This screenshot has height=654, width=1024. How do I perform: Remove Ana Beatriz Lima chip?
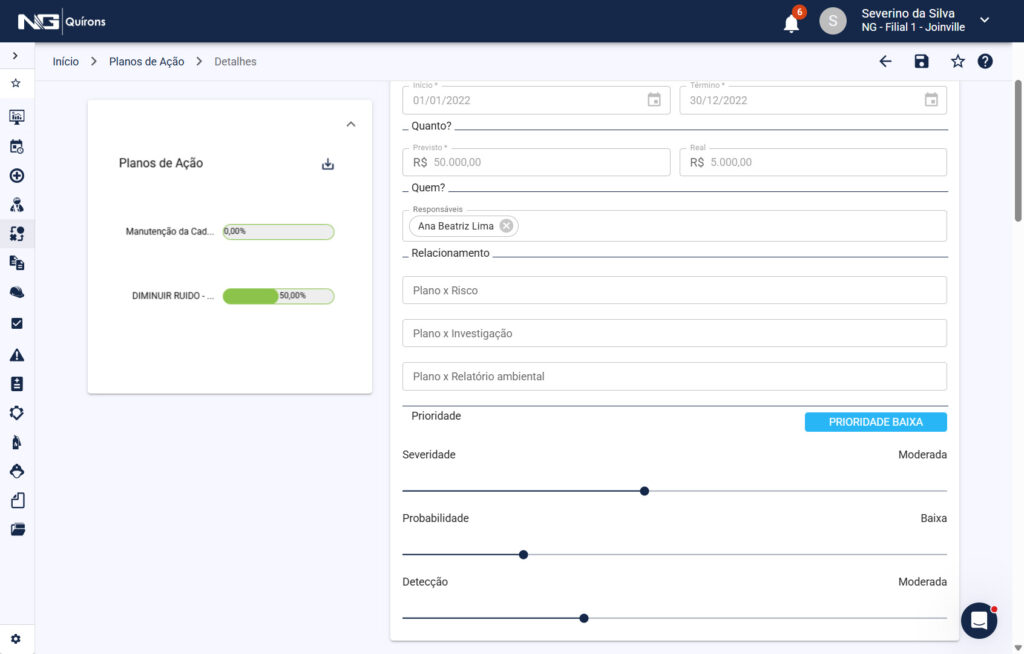coord(506,226)
